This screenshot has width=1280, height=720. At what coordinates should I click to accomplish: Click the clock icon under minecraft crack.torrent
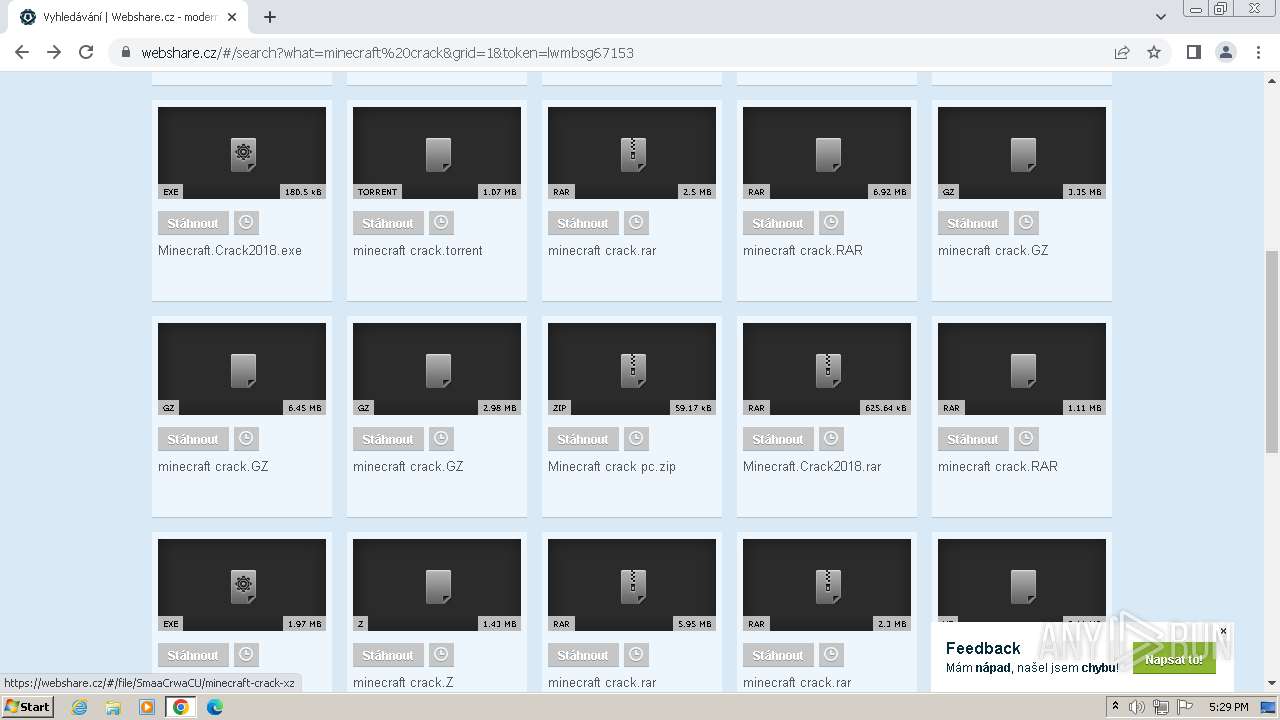click(x=441, y=223)
